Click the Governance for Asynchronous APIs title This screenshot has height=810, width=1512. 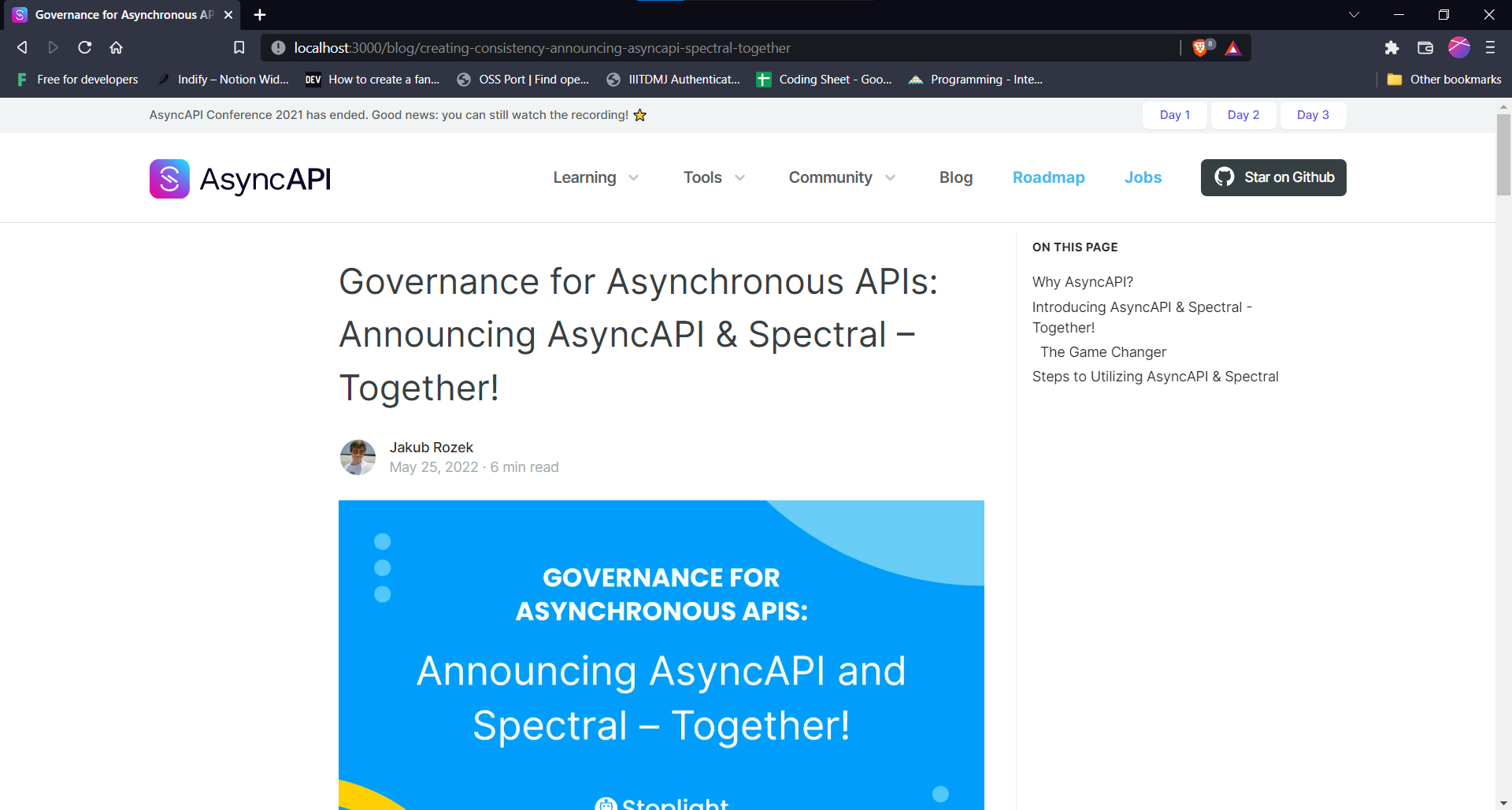point(639,335)
